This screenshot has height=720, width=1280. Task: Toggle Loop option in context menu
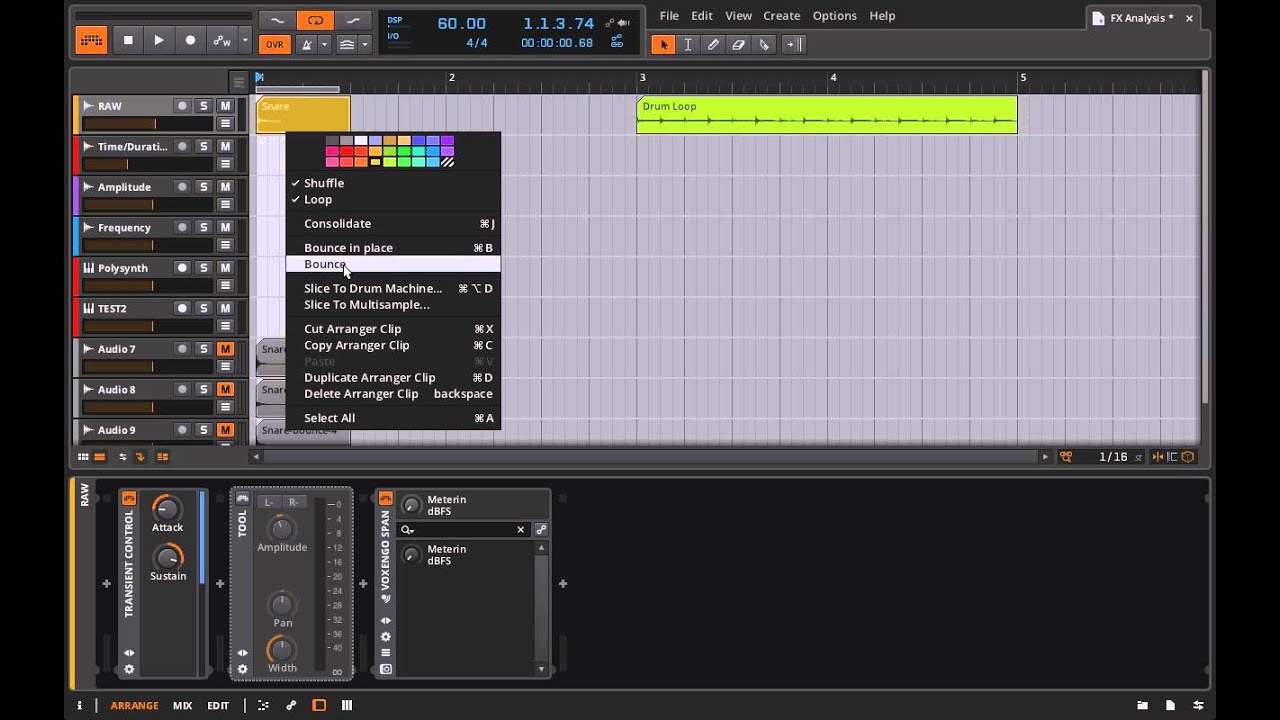click(393, 199)
